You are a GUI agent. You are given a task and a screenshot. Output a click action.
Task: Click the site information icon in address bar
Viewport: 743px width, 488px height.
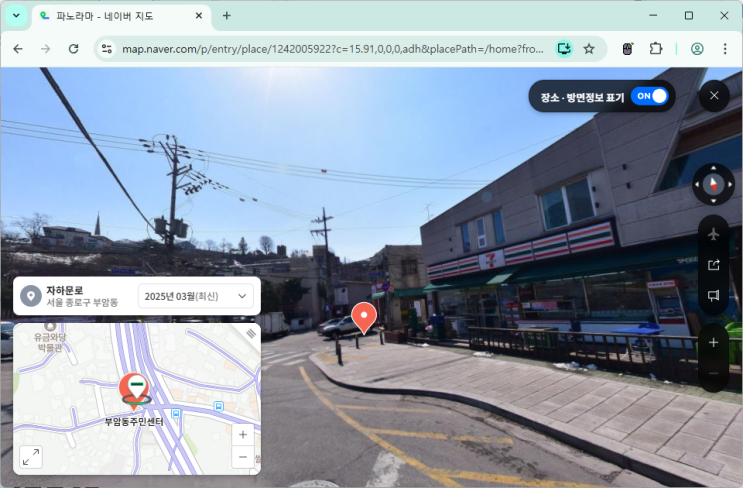pyautogui.click(x=107, y=49)
